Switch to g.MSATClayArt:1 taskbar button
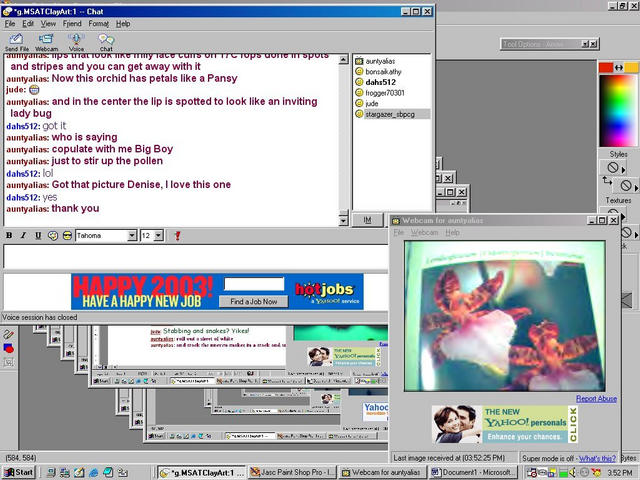The width and height of the screenshot is (640, 480). coord(202,472)
